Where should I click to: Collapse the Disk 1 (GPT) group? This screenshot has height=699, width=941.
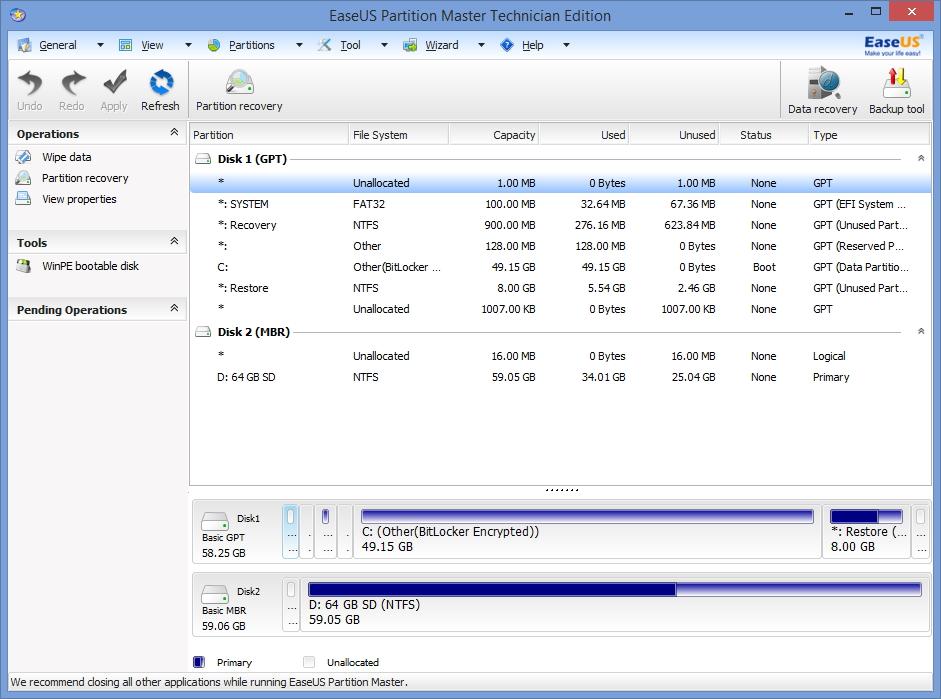pos(921,158)
